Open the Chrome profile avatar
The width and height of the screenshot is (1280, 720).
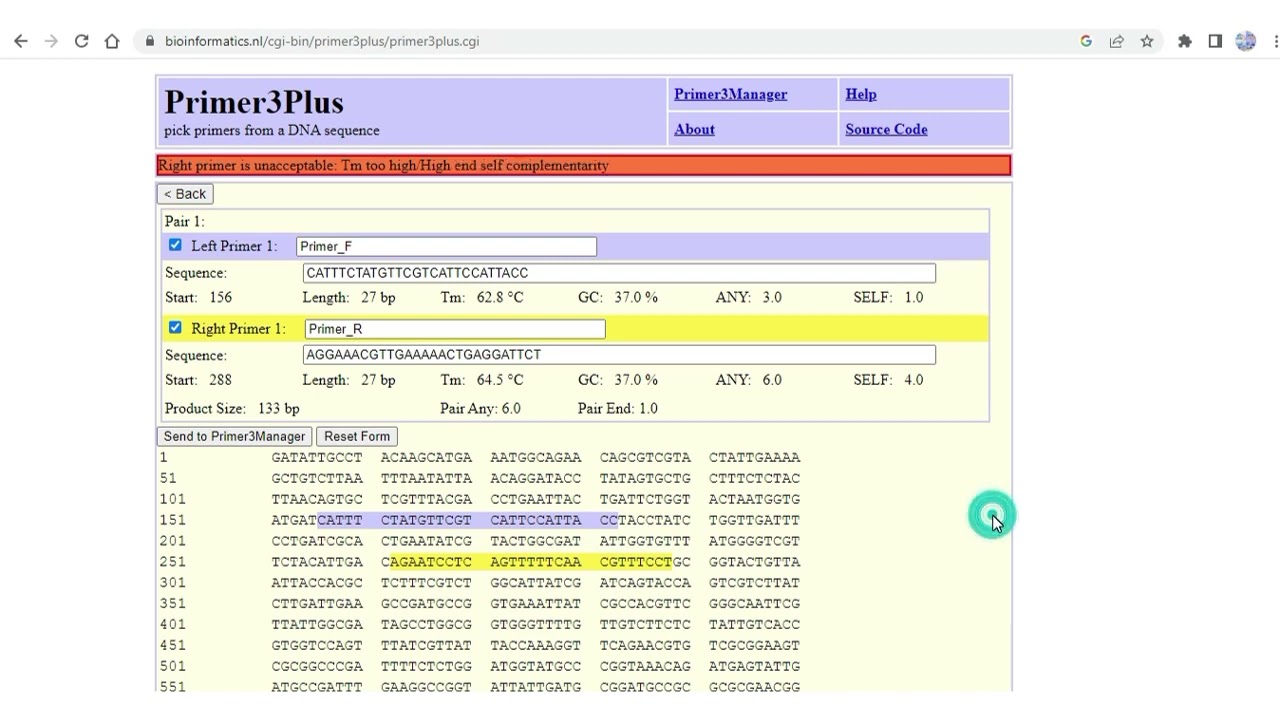tap(1245, 41)
